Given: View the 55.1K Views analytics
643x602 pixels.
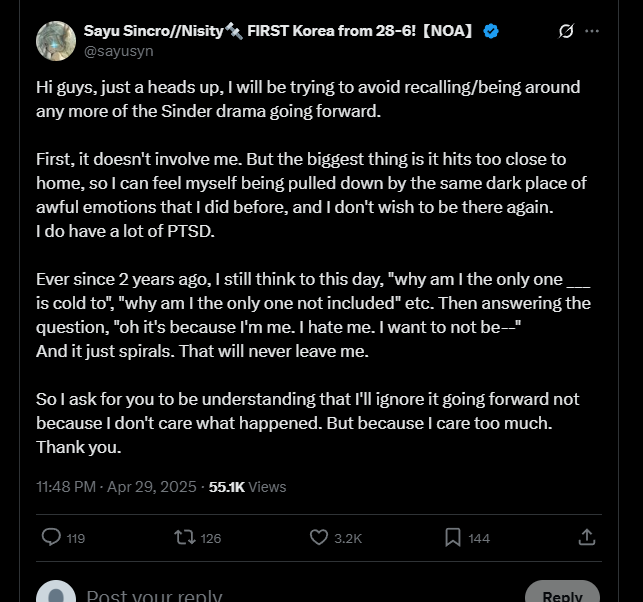Looking at the screenshot, I should click(247, 487).
